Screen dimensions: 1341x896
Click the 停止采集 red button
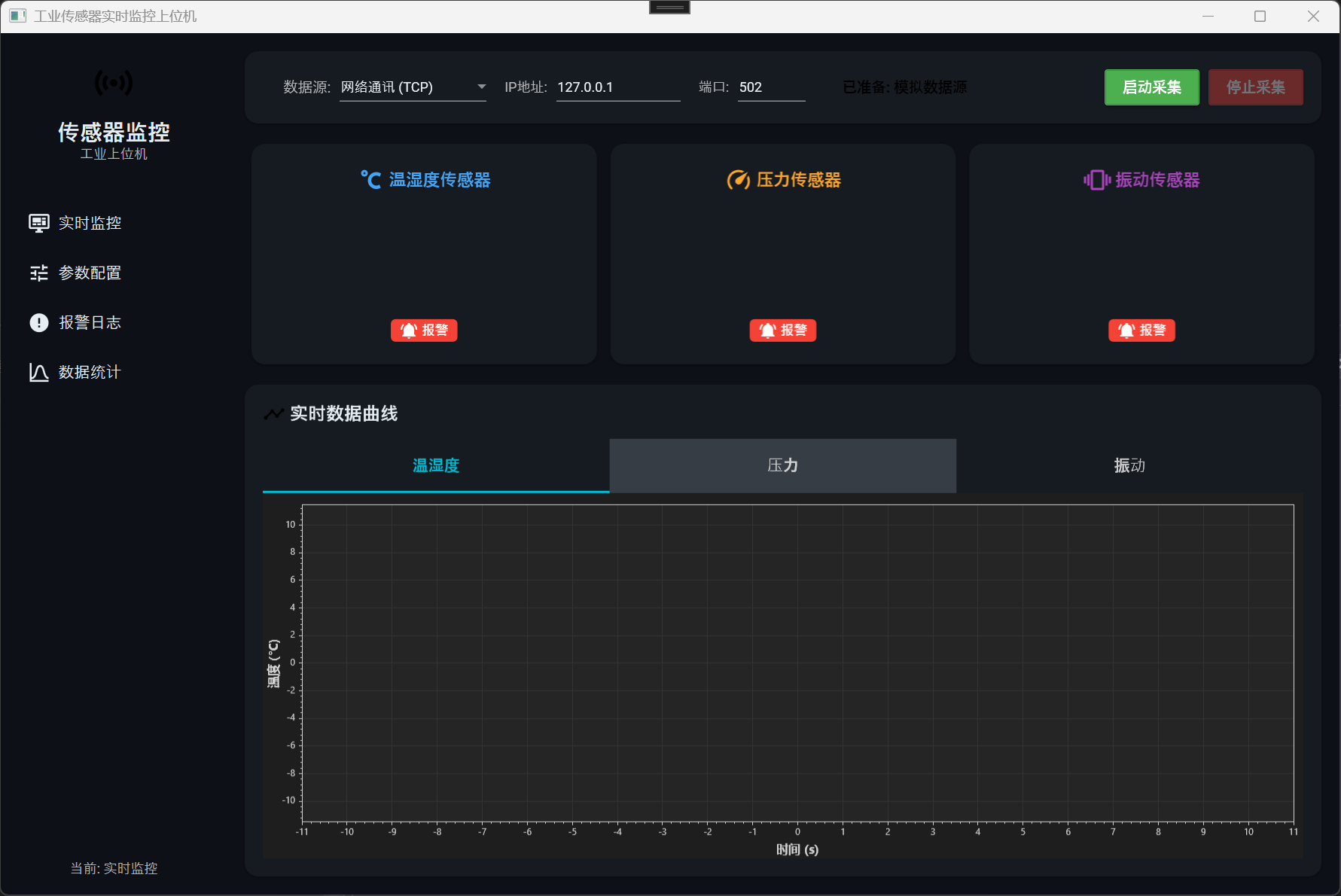tap(1256, 87)
